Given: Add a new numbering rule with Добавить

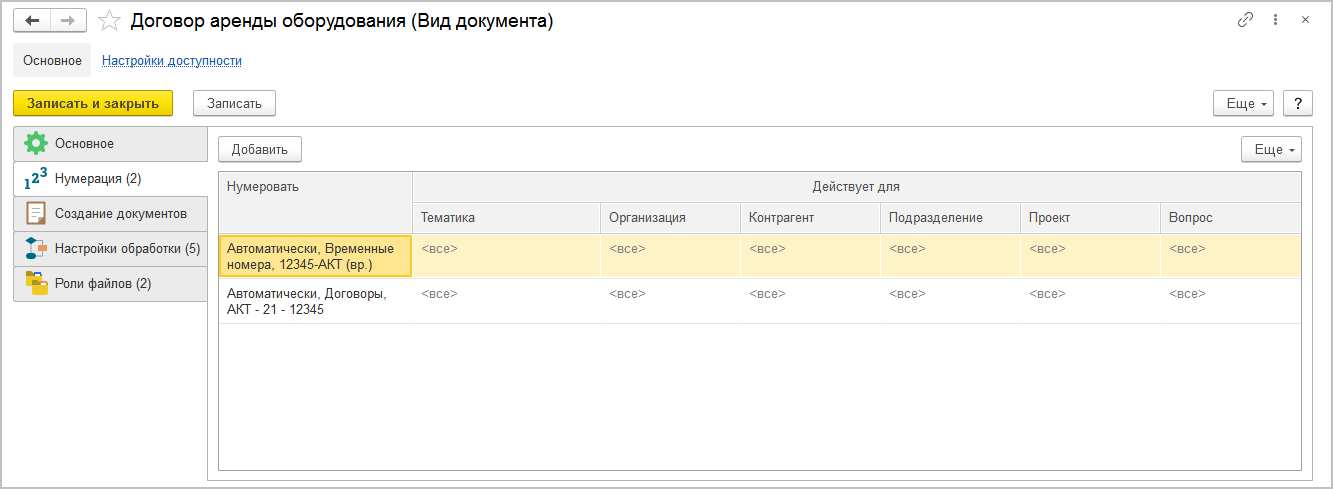Looking at the screenshot, I should [260, 149].
